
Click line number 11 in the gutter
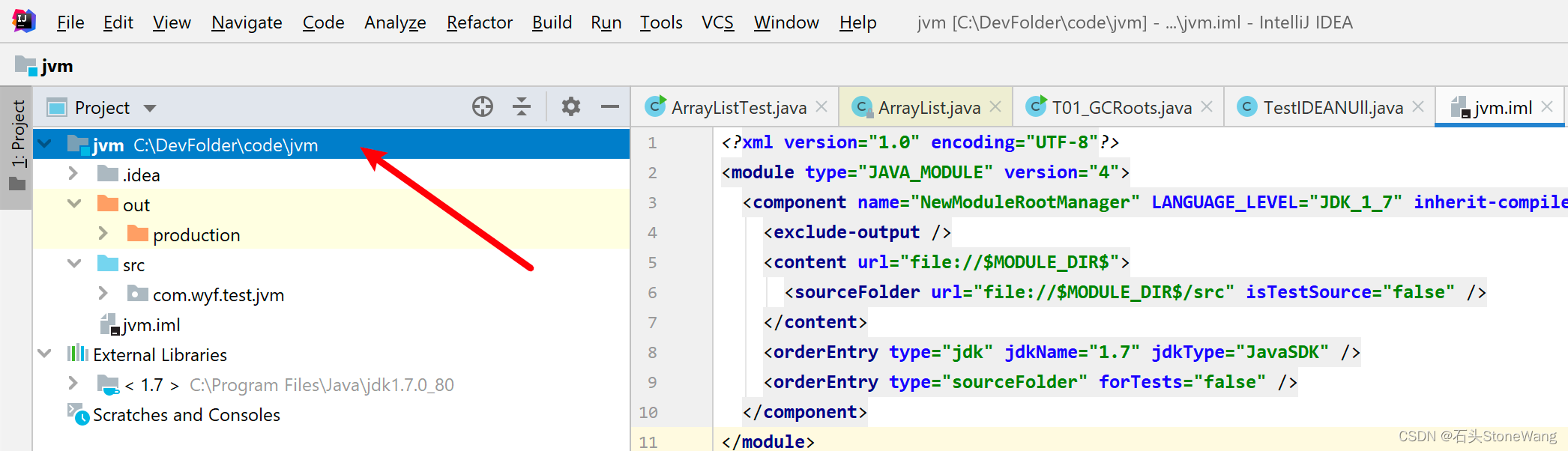(x=648, y=442)
